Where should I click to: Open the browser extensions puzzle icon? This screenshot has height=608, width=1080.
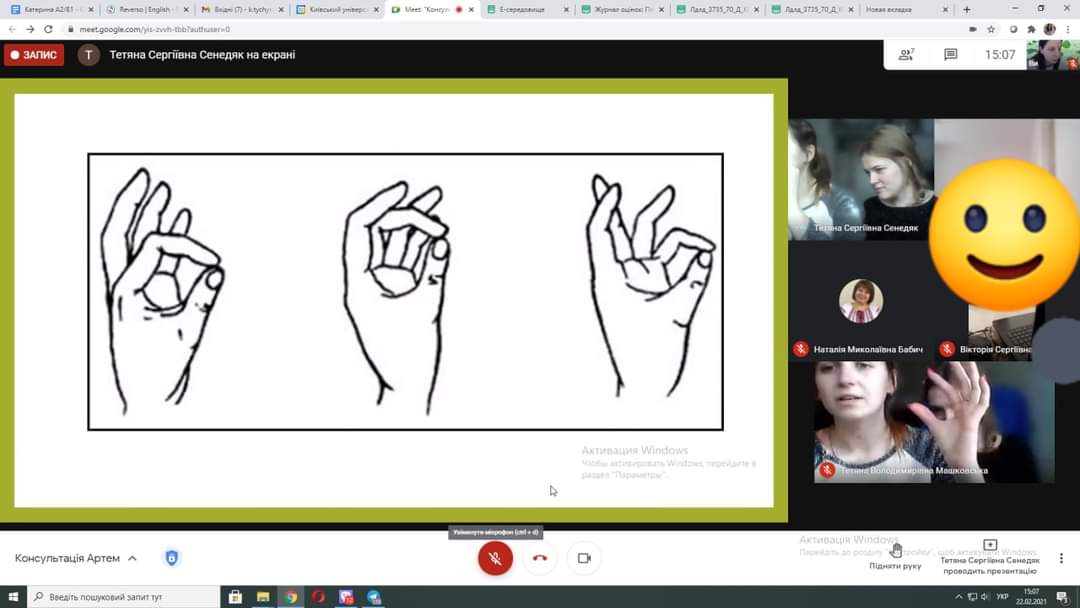1031,30
